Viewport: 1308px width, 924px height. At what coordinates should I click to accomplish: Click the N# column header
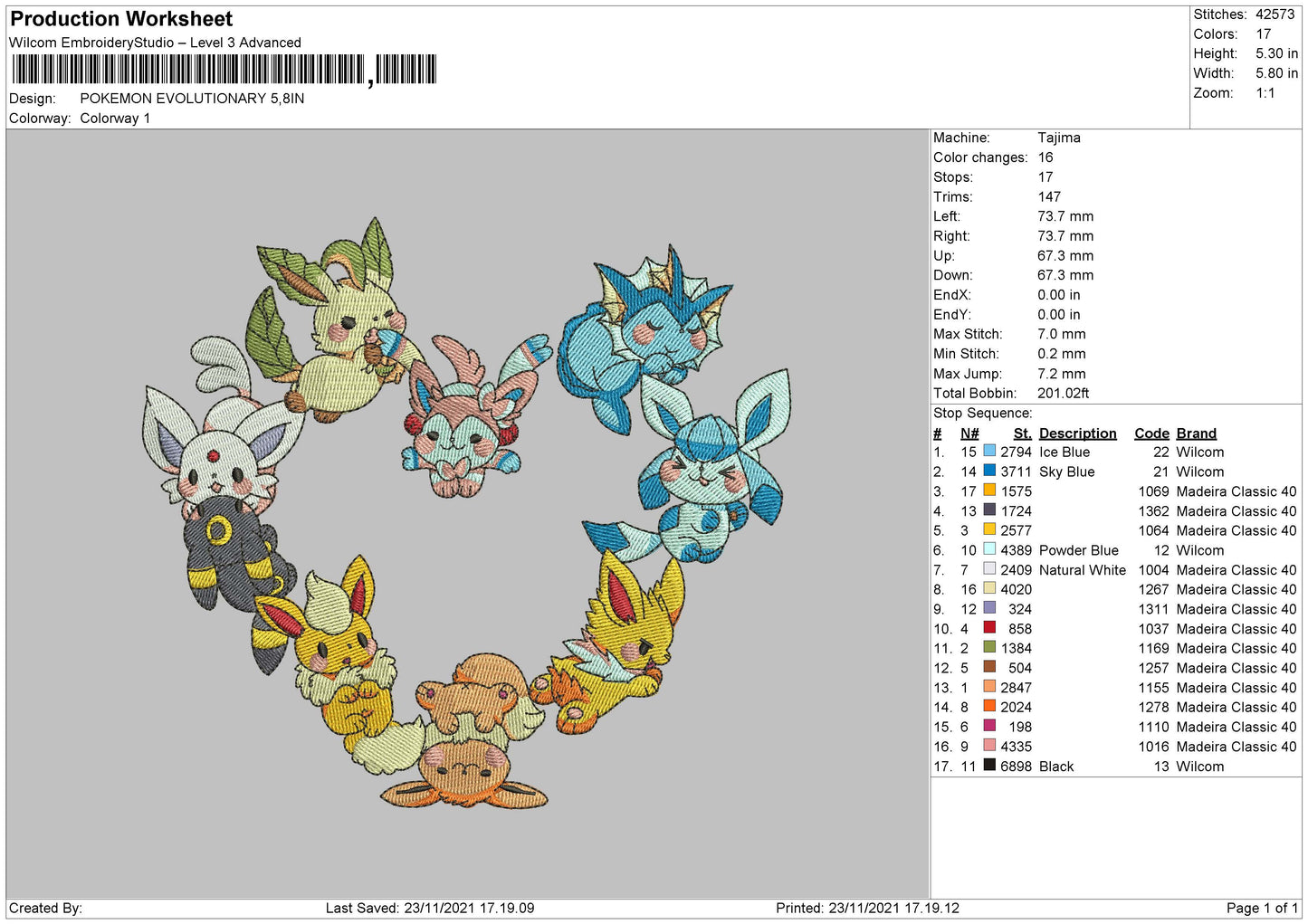point(969,433)
